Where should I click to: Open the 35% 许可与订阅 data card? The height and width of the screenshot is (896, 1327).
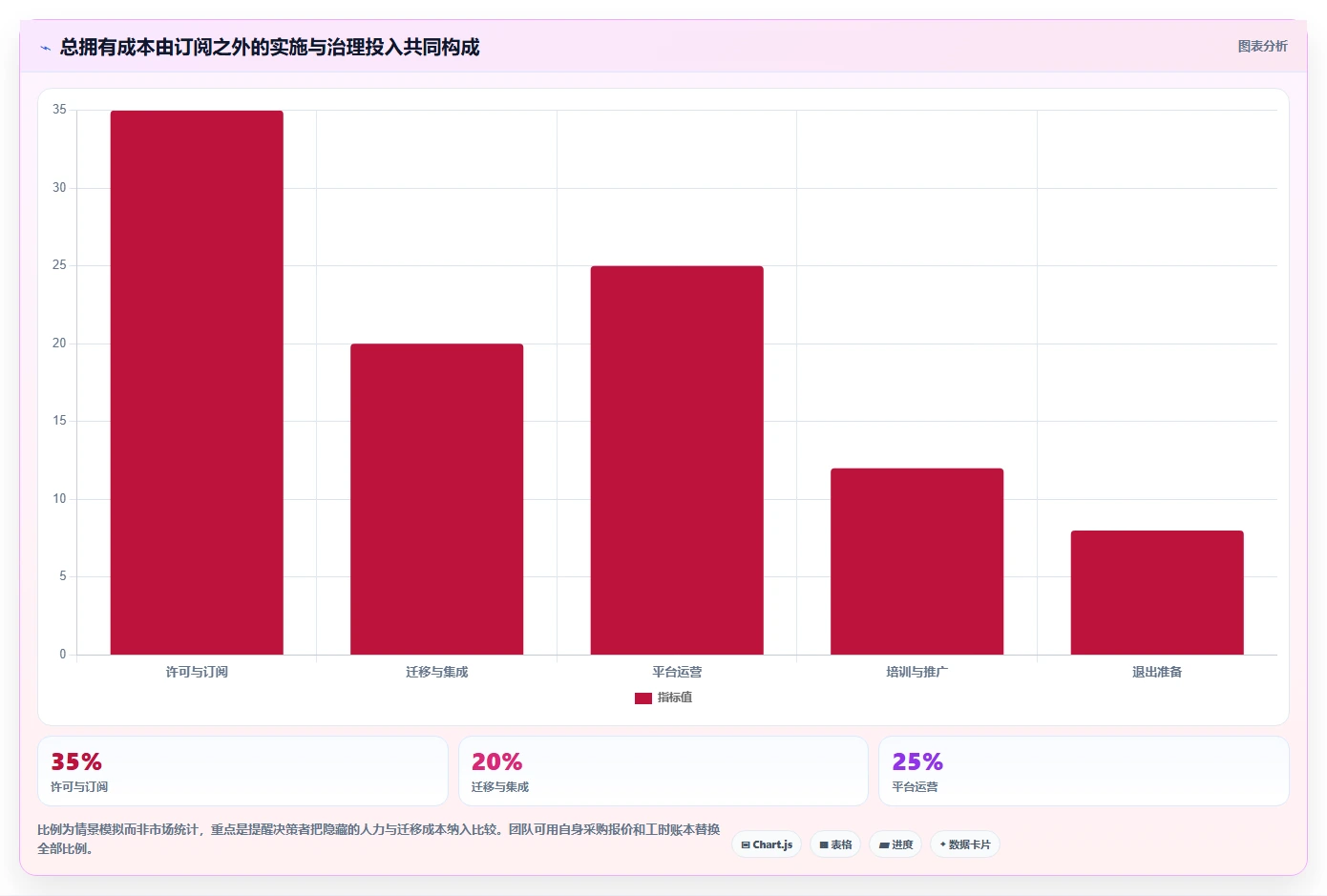[242, 771]
